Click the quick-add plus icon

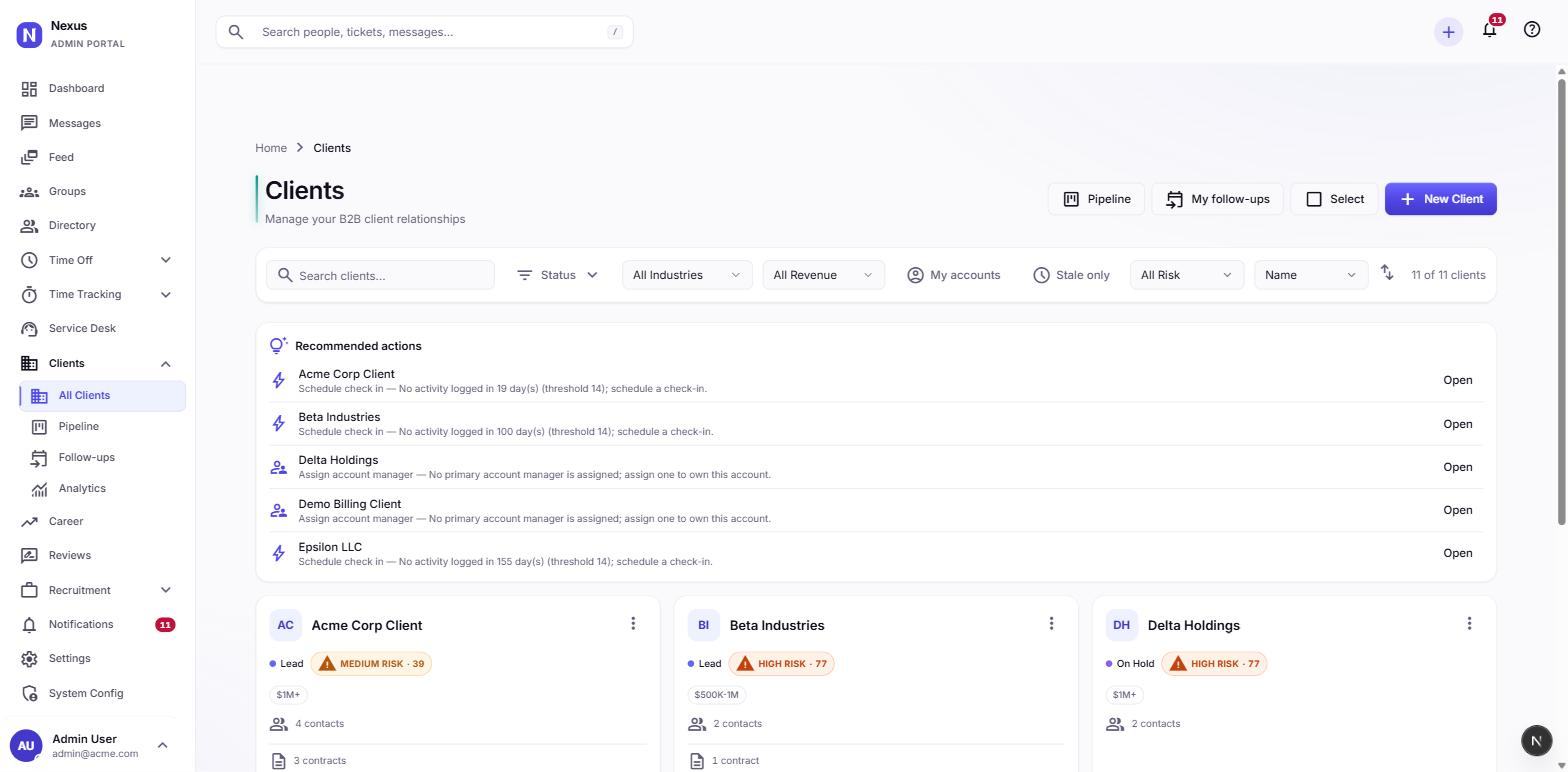(x=1448, y=32)
